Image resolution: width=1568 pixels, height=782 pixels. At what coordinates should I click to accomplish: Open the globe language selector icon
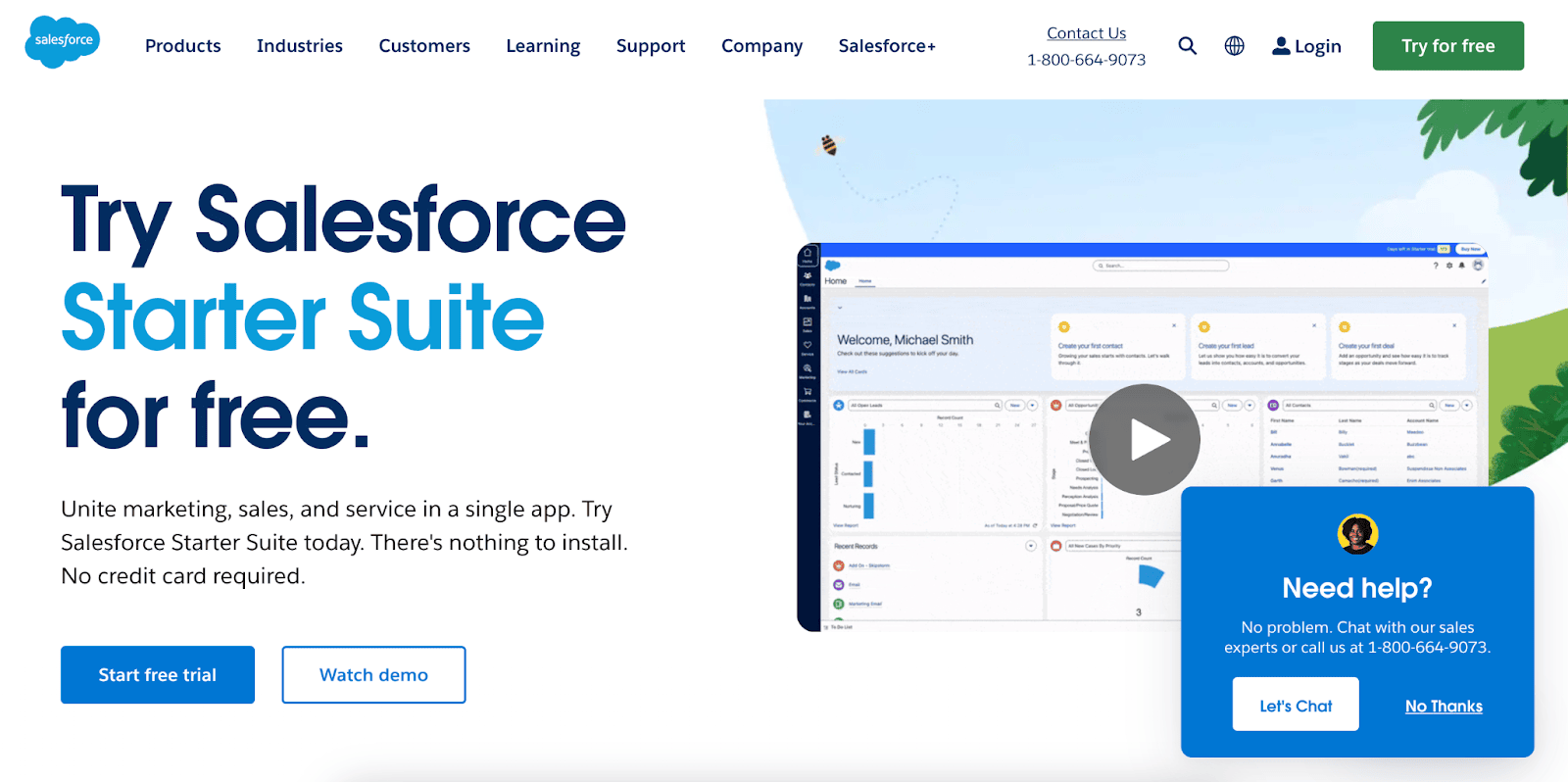point(1235,46)
